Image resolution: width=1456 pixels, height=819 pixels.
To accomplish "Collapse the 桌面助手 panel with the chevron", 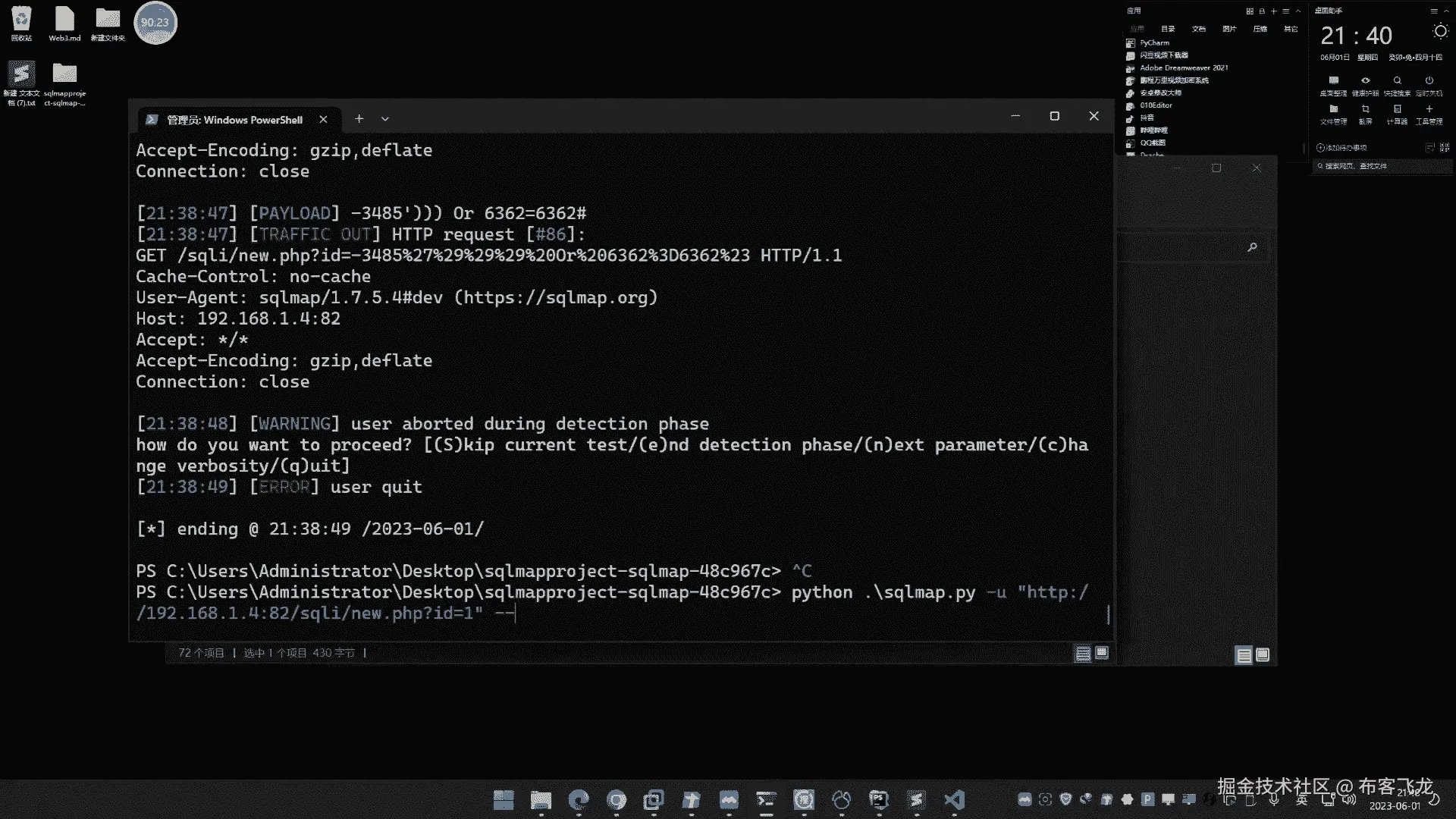I will pos(1446,11).
